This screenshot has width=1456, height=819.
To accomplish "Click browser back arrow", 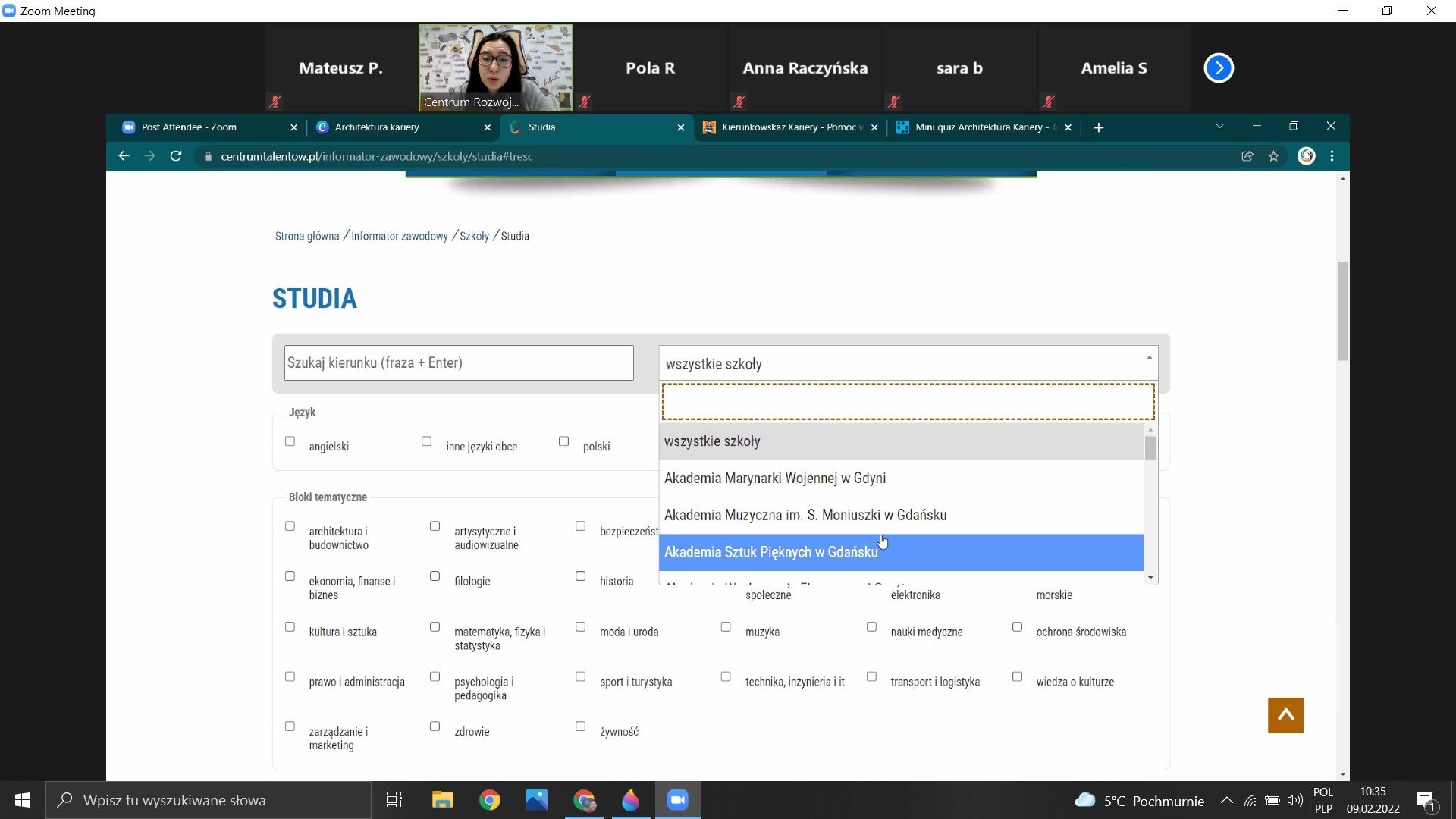I will (x=124, y=156).
